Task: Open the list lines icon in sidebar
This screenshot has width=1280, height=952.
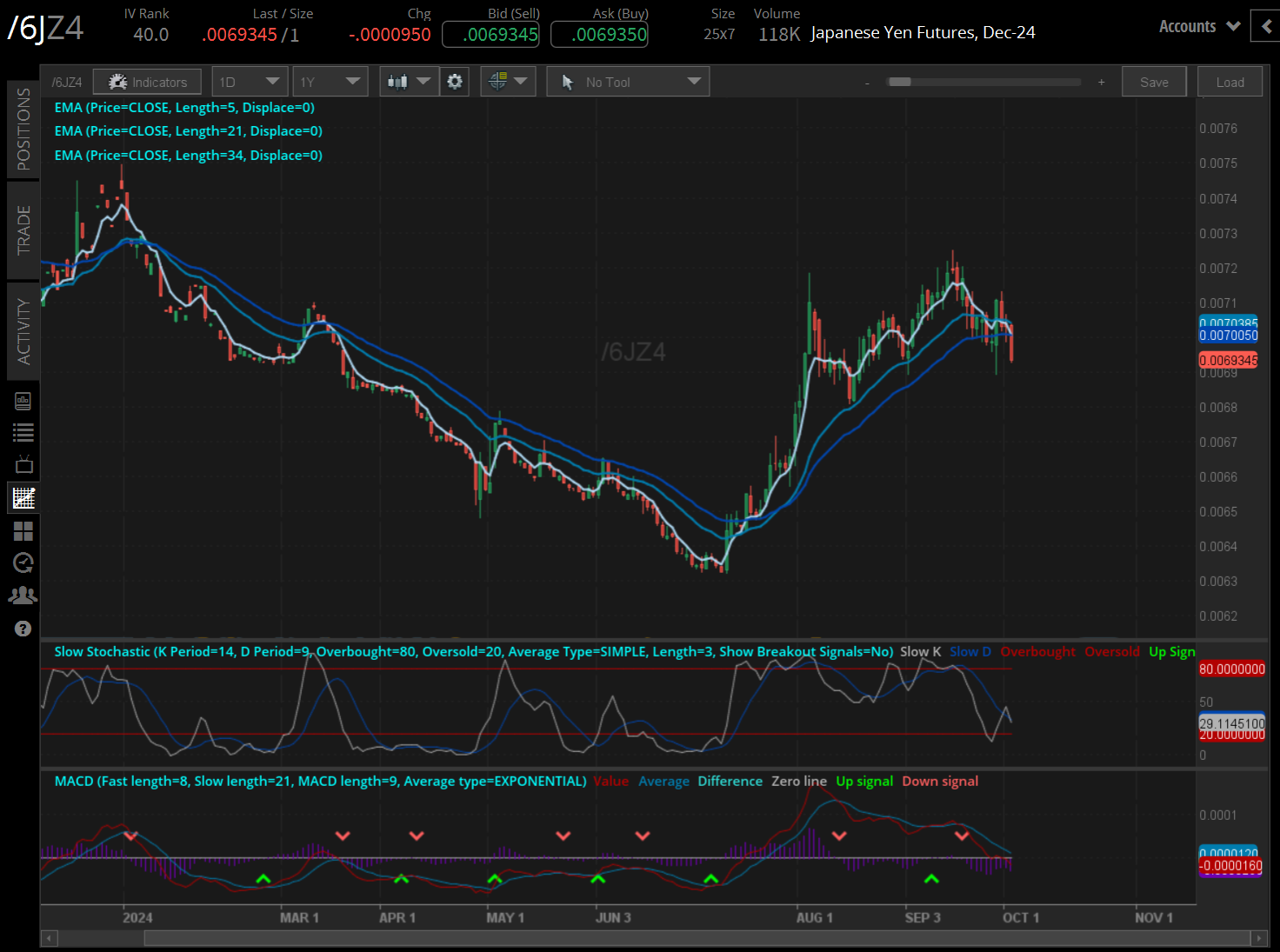Action: coord(23,432)
